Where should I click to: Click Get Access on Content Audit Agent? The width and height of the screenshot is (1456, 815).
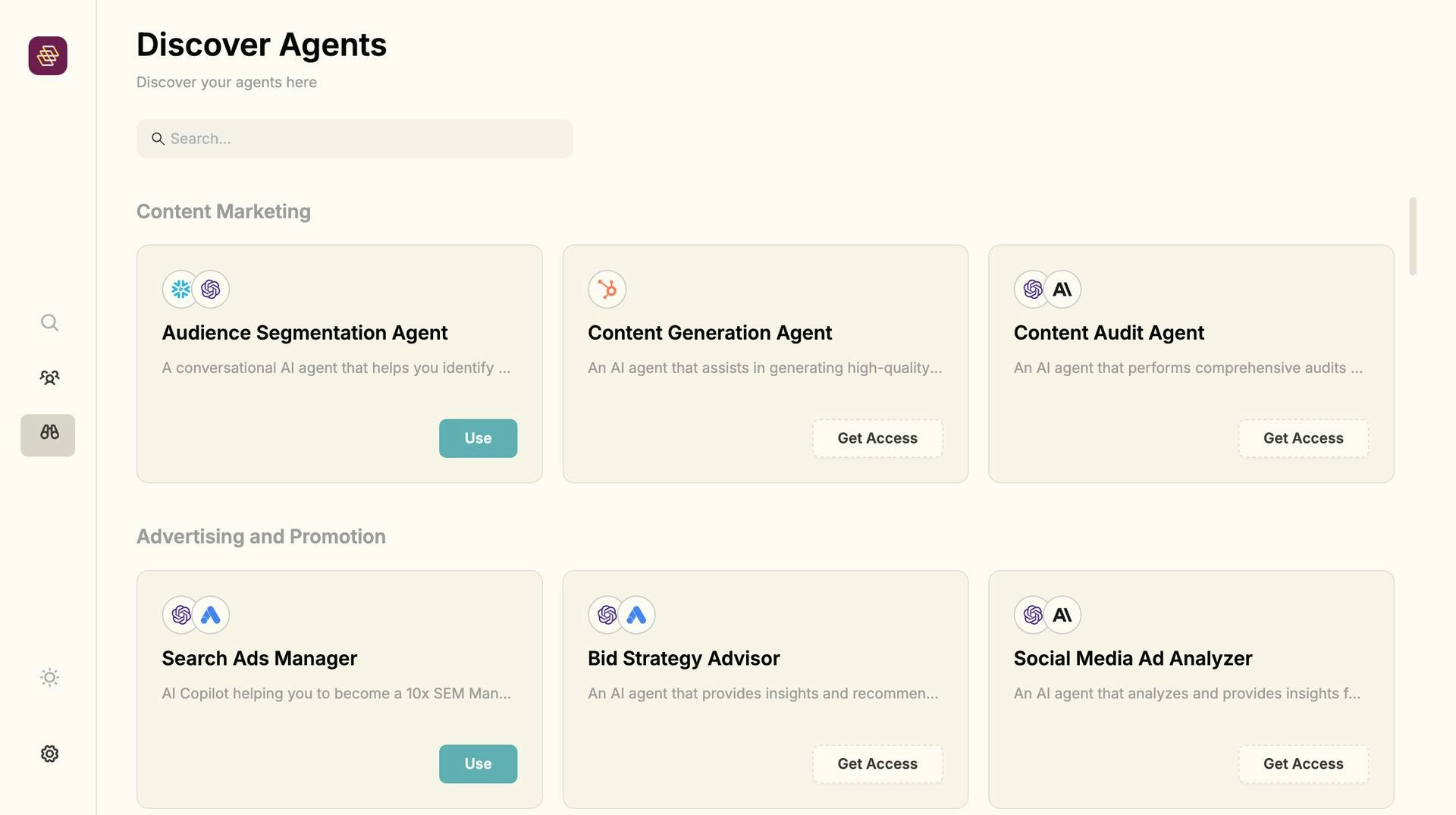(1303, 438)
